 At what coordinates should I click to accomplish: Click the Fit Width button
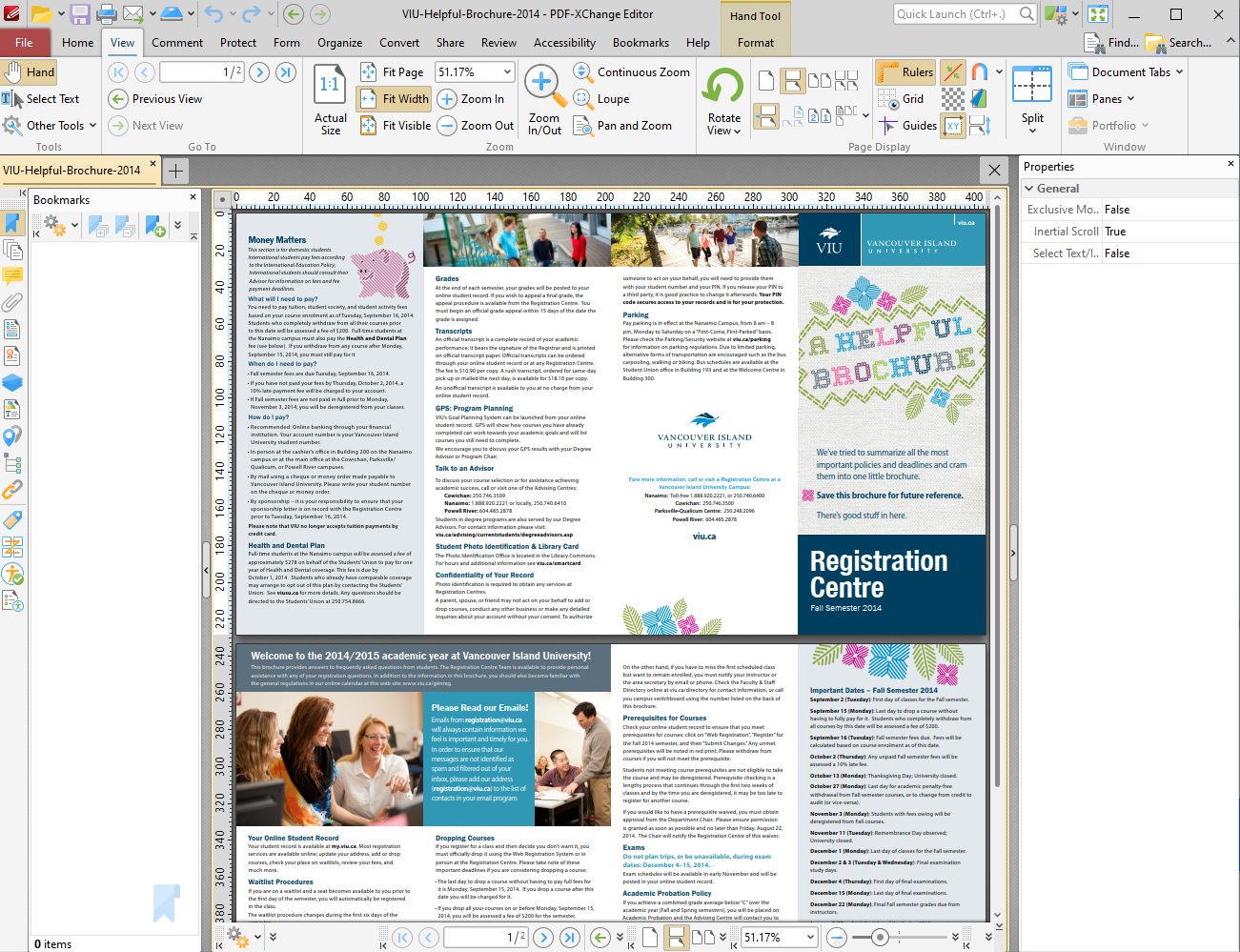tap(393, 98)
